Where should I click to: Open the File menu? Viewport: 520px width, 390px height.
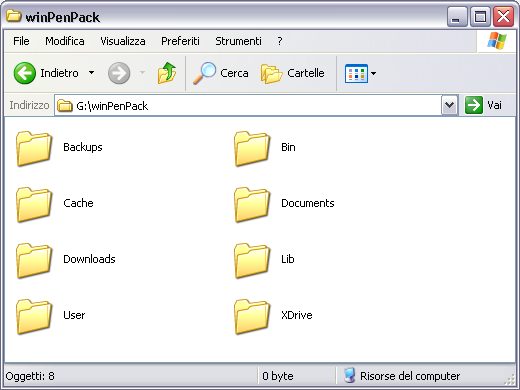coord(21,41)
